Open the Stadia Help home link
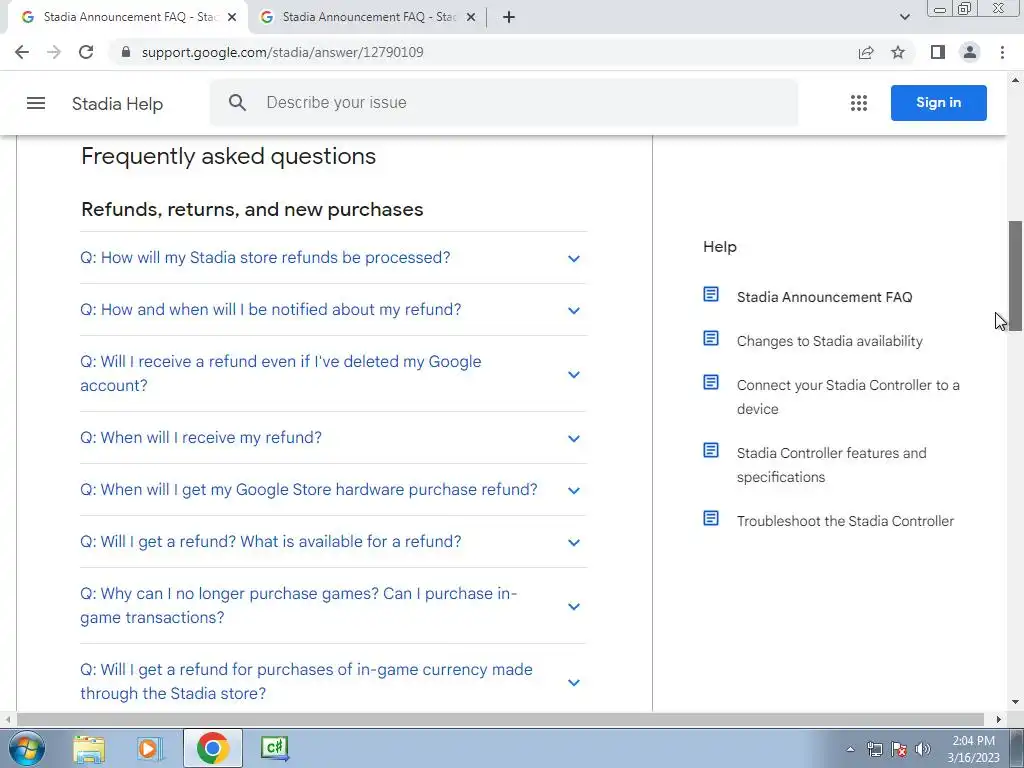Screen dimensions: 1024x768 [117, 104]
